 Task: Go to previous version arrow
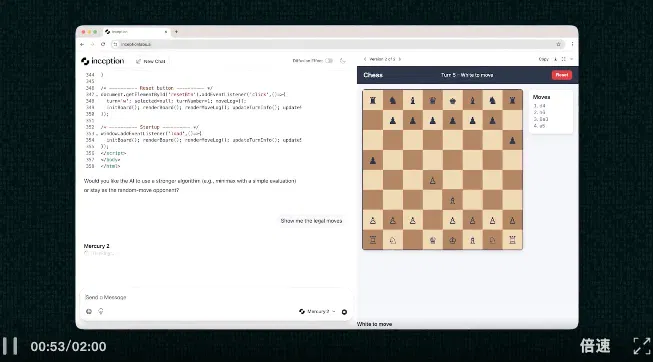pos(365,59)
